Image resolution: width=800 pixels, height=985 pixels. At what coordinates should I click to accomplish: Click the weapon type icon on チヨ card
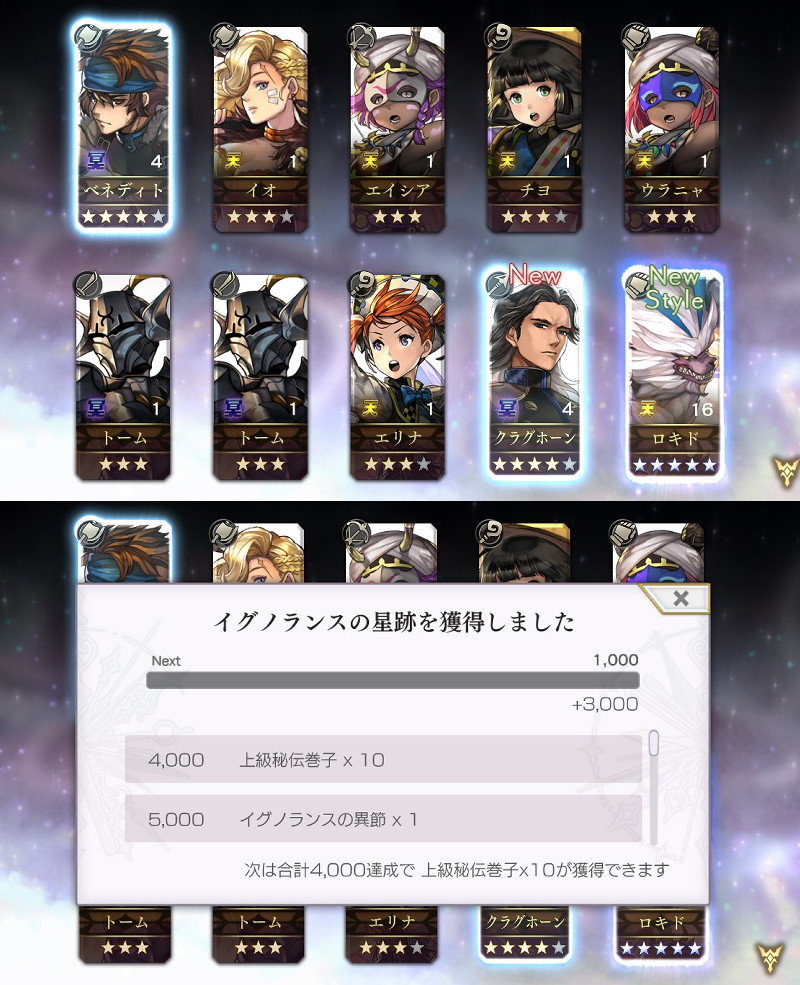point(497,37)
